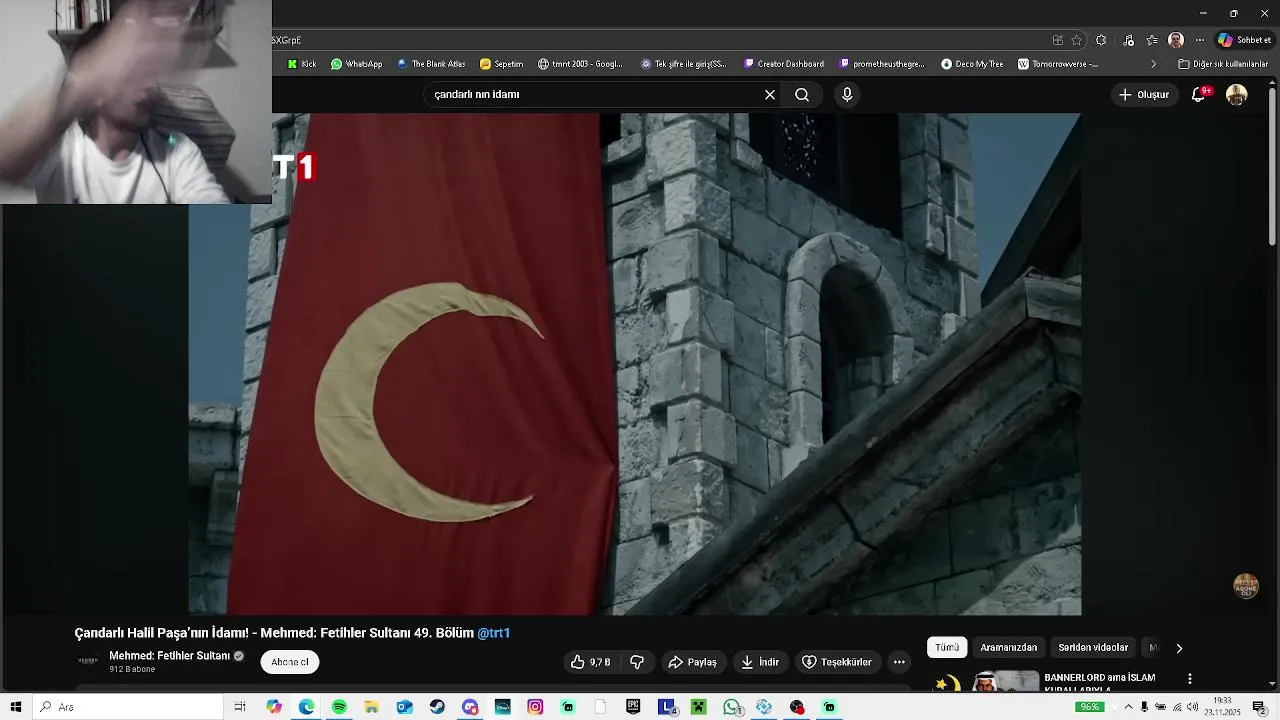
Task: Click the channel watermark on the video
Action: coord(1246,586)
